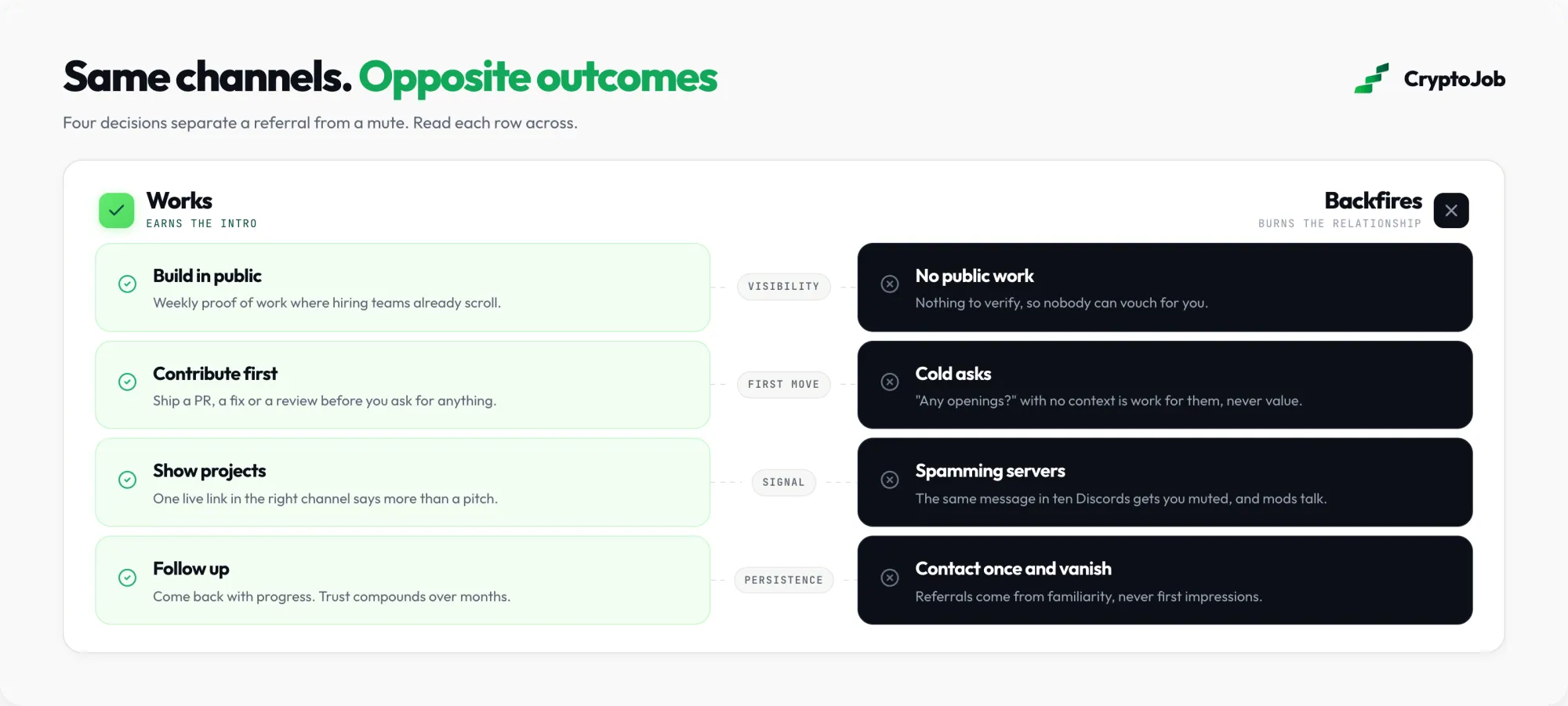Click the Opposite outcomes green heading

click(x=538, y=78)
